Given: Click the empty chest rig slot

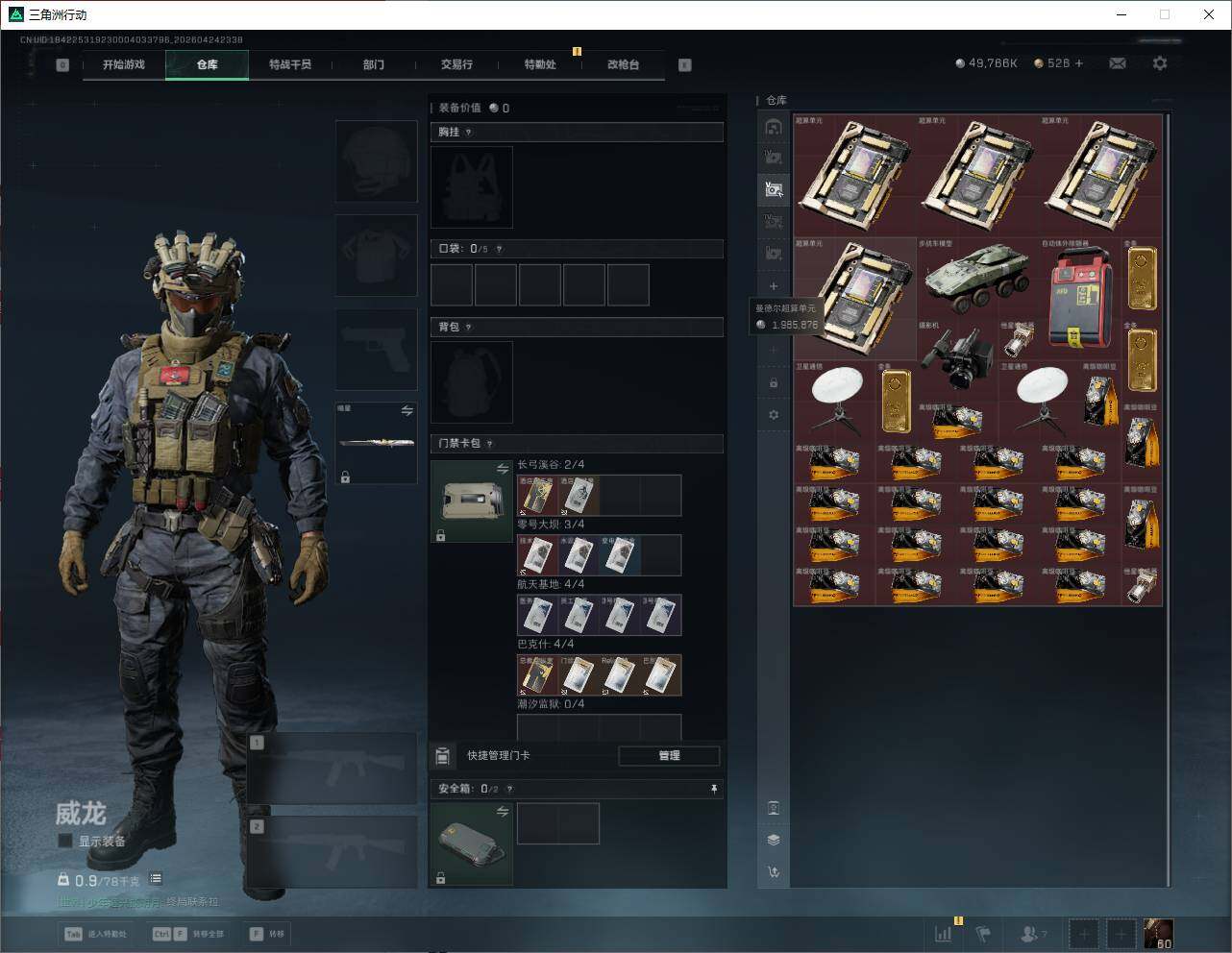Looking at the screenshot, I should (x=472, y=187).
